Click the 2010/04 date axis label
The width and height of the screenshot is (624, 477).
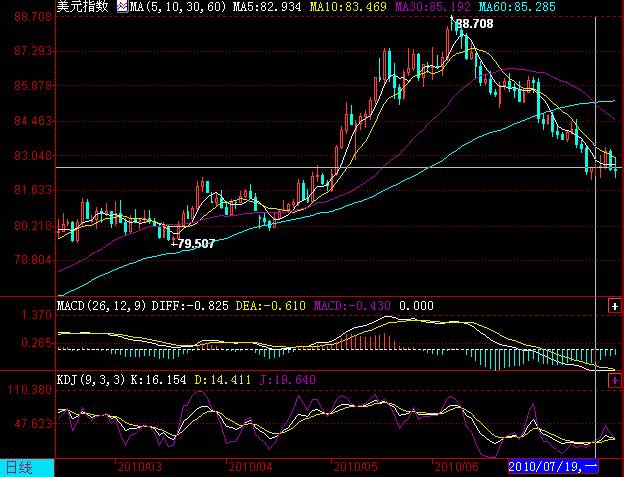point(250,466)
